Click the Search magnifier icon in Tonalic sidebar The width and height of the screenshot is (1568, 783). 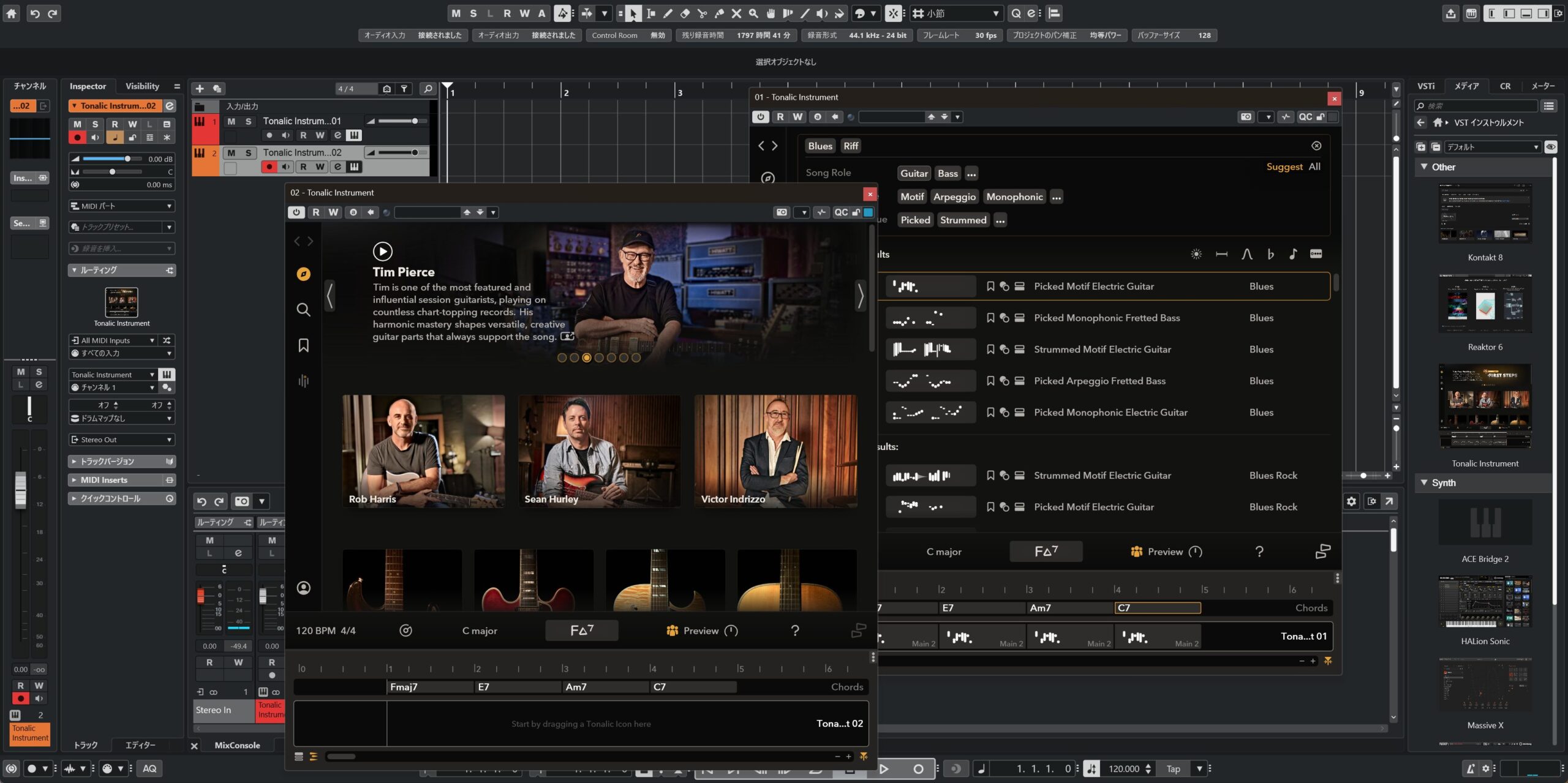[x=303, y=309]
